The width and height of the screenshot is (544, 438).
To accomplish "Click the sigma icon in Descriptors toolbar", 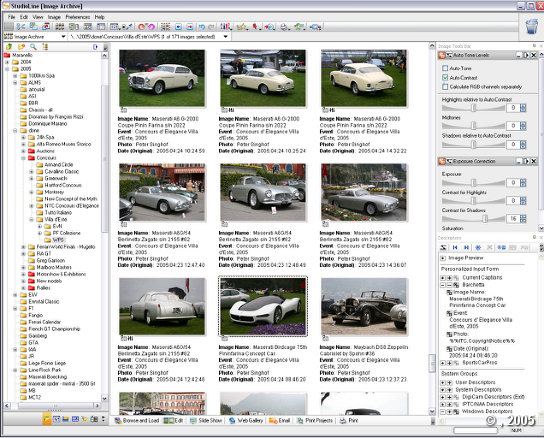I will tap(443, 247).
